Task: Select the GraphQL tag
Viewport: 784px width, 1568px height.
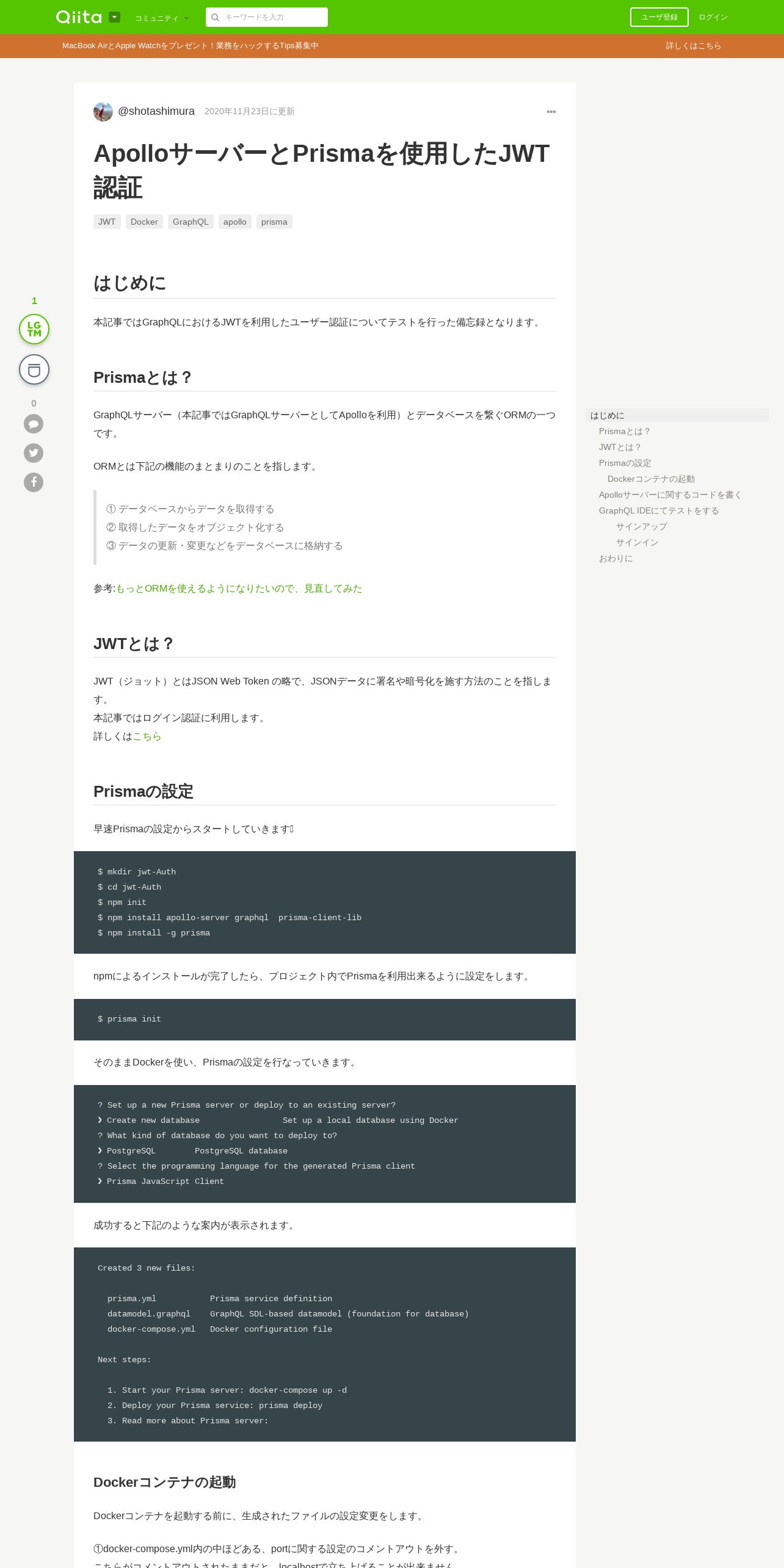Action: pyautogui.click(x=191, y=222)
